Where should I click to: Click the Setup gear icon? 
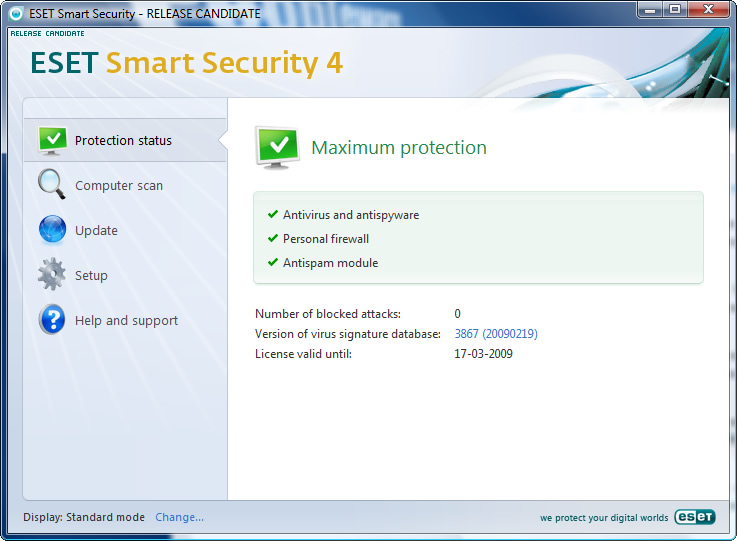click(52, 274)
